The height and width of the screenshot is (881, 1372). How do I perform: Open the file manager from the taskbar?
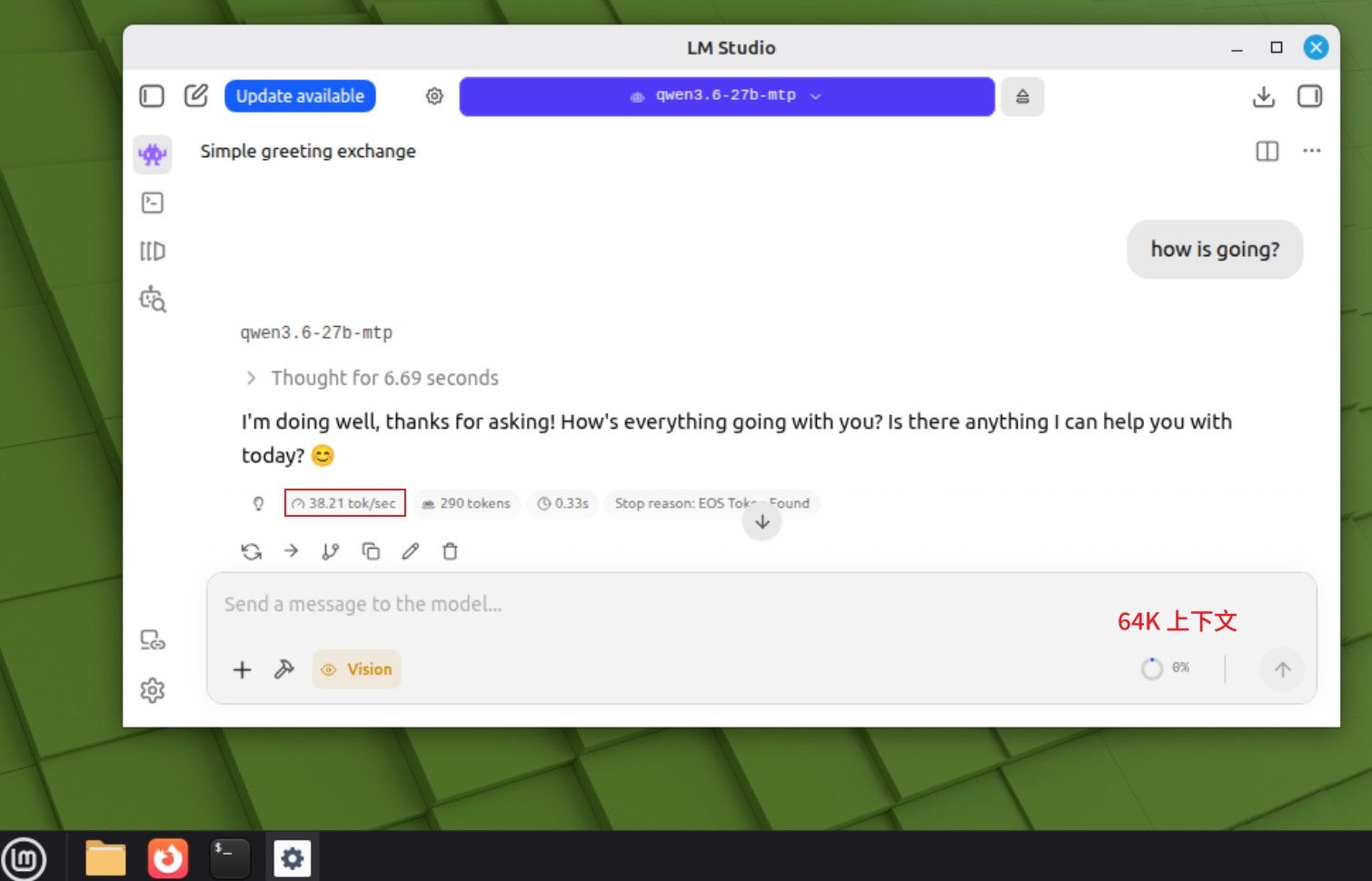pyautogui.click(x=105, y=858)
